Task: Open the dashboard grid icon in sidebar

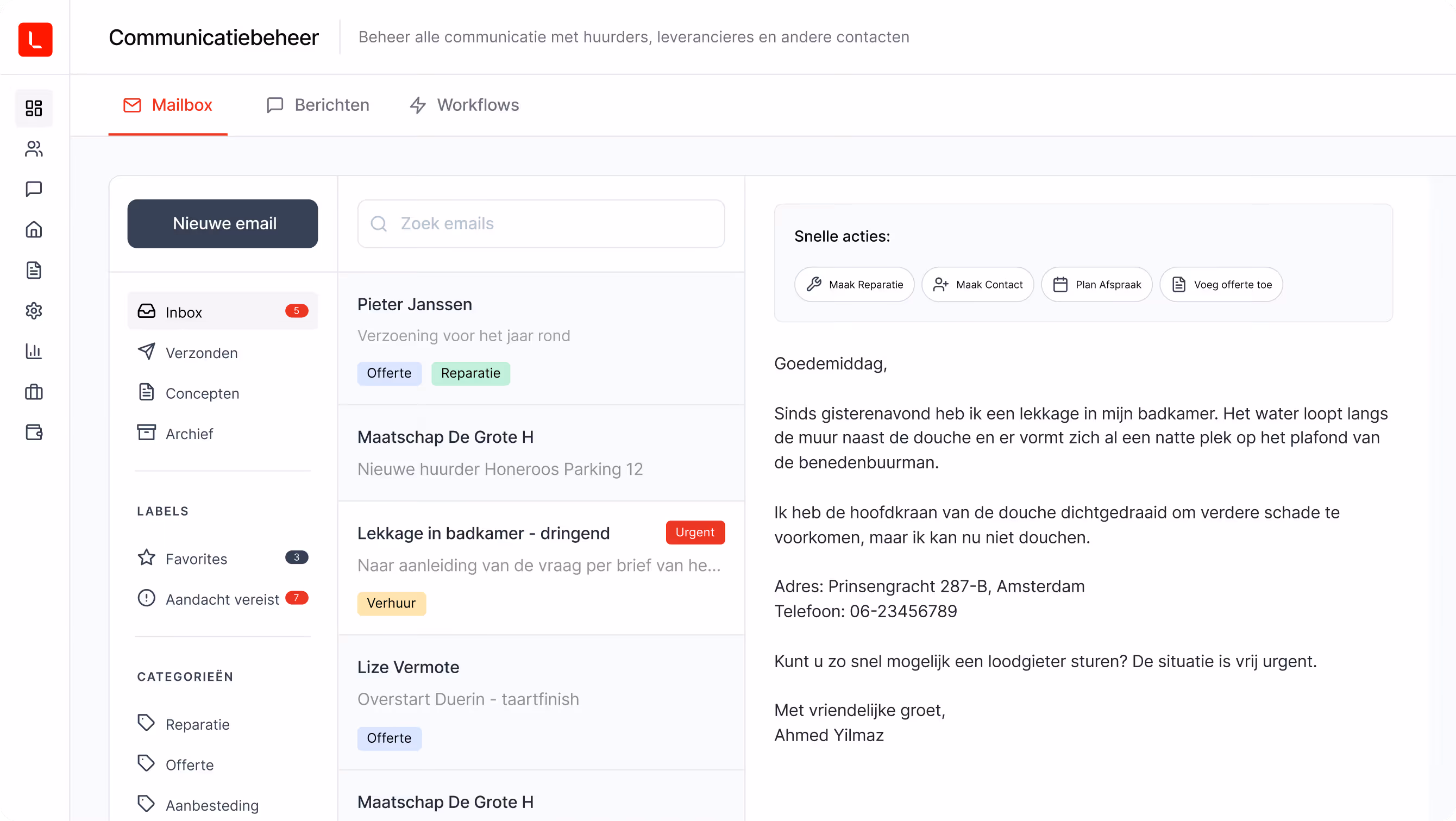Action: [x=34, y=108]
